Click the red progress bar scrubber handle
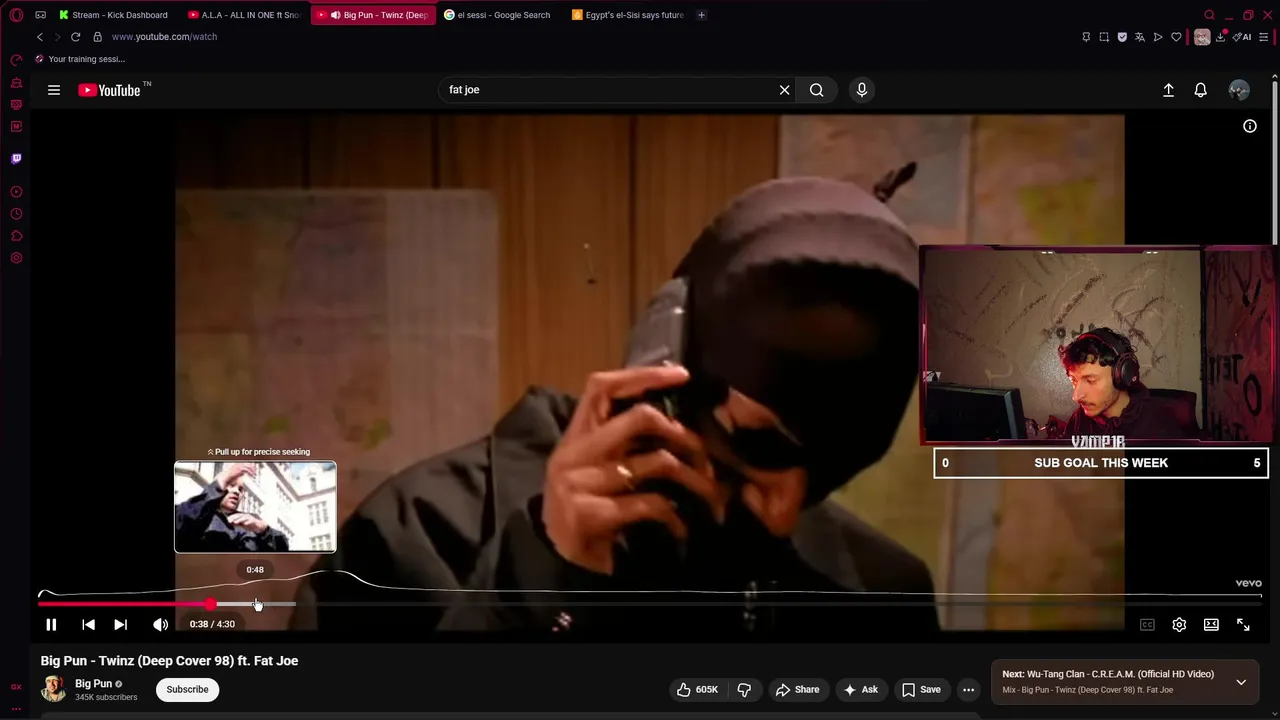The image size is (1280, 720). 211,604
